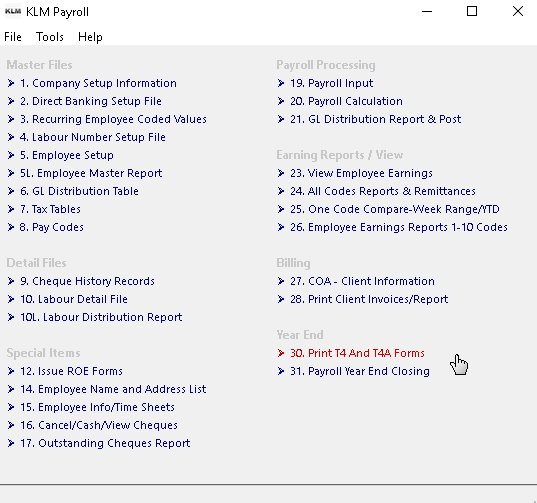Viewport: 537px width, 503px height.
Task: Open the File menu
Action: click(x=13, y=37)
